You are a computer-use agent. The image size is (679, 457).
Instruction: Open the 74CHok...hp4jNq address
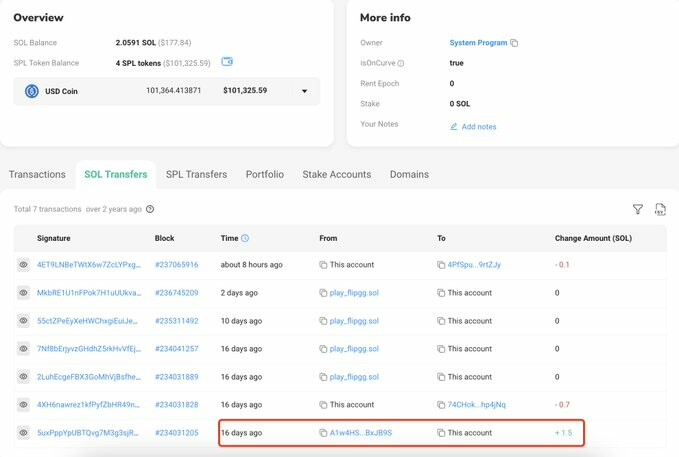tap(476, 405)
